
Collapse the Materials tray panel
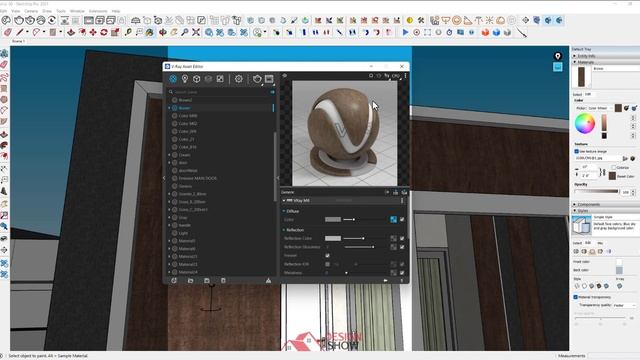[x=575, y=62]
